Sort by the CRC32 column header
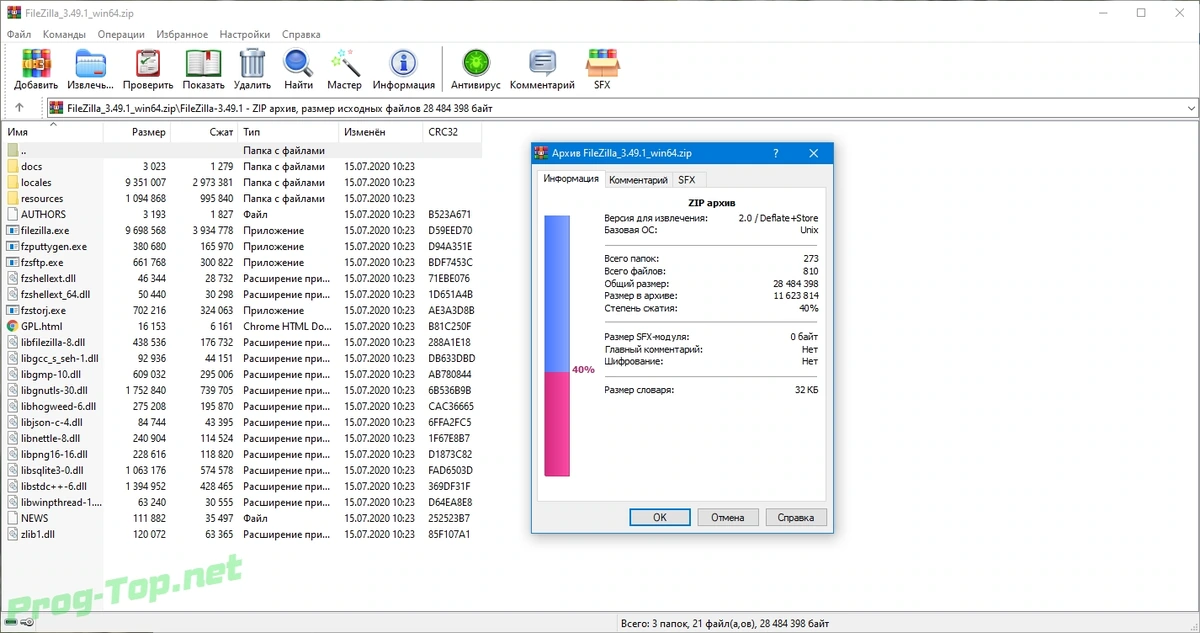 click(x=452, y=132)
